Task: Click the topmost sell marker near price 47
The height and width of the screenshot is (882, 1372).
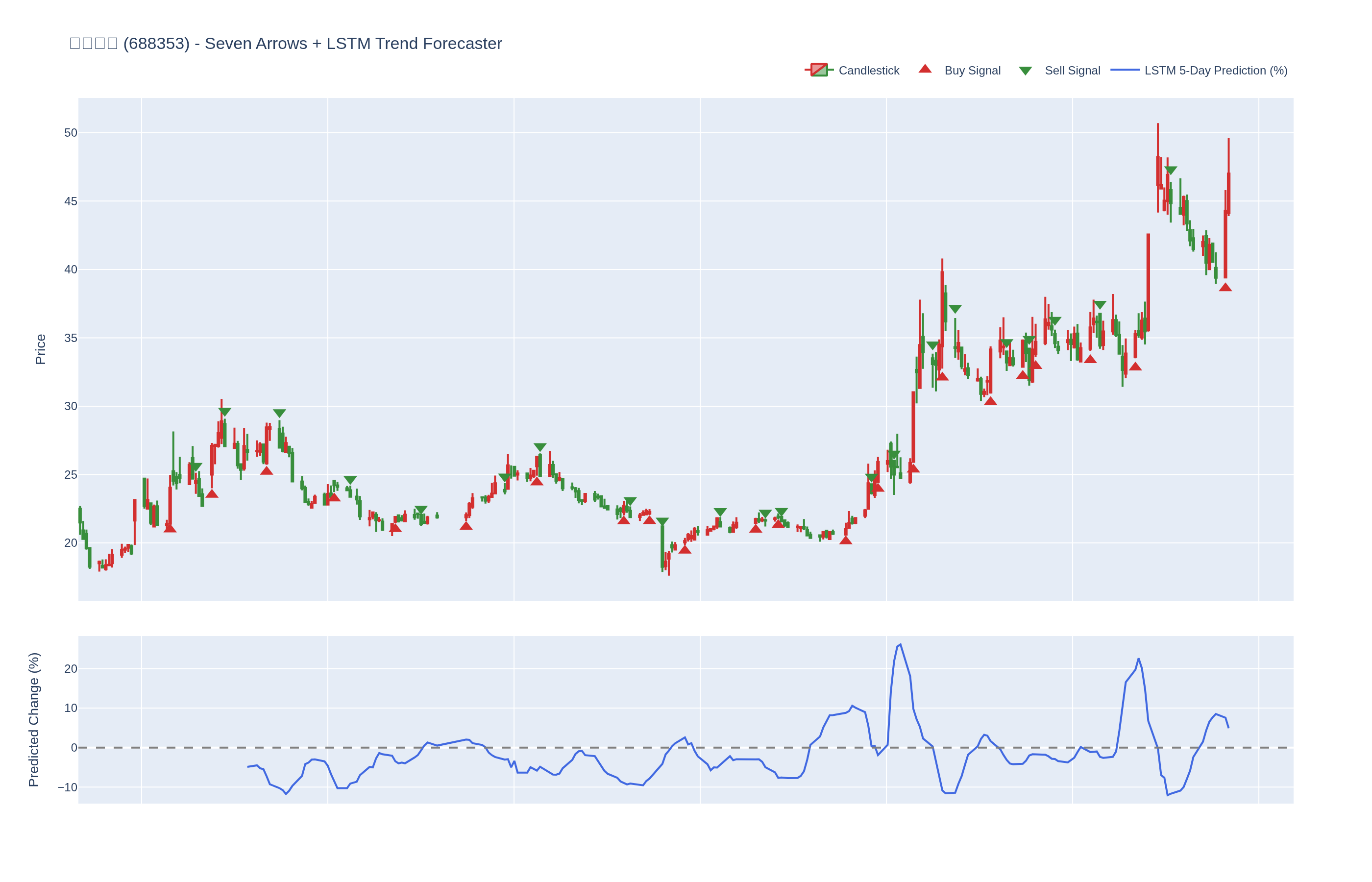Action: pyautogui.click(x=1171, y=170)
